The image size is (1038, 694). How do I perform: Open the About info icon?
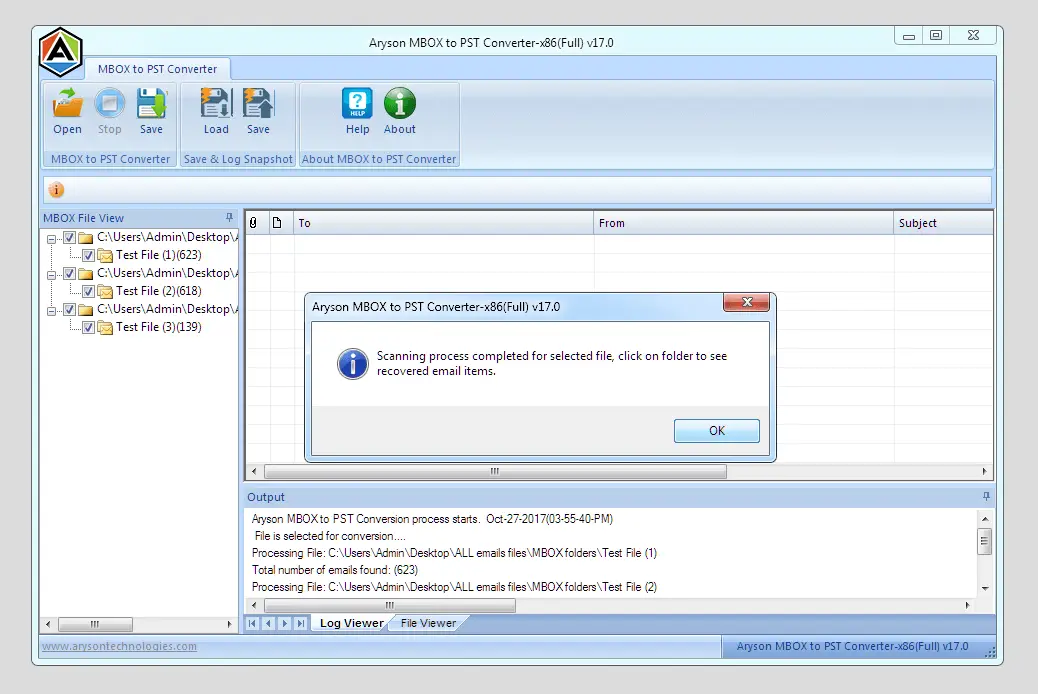pos(400,103)
